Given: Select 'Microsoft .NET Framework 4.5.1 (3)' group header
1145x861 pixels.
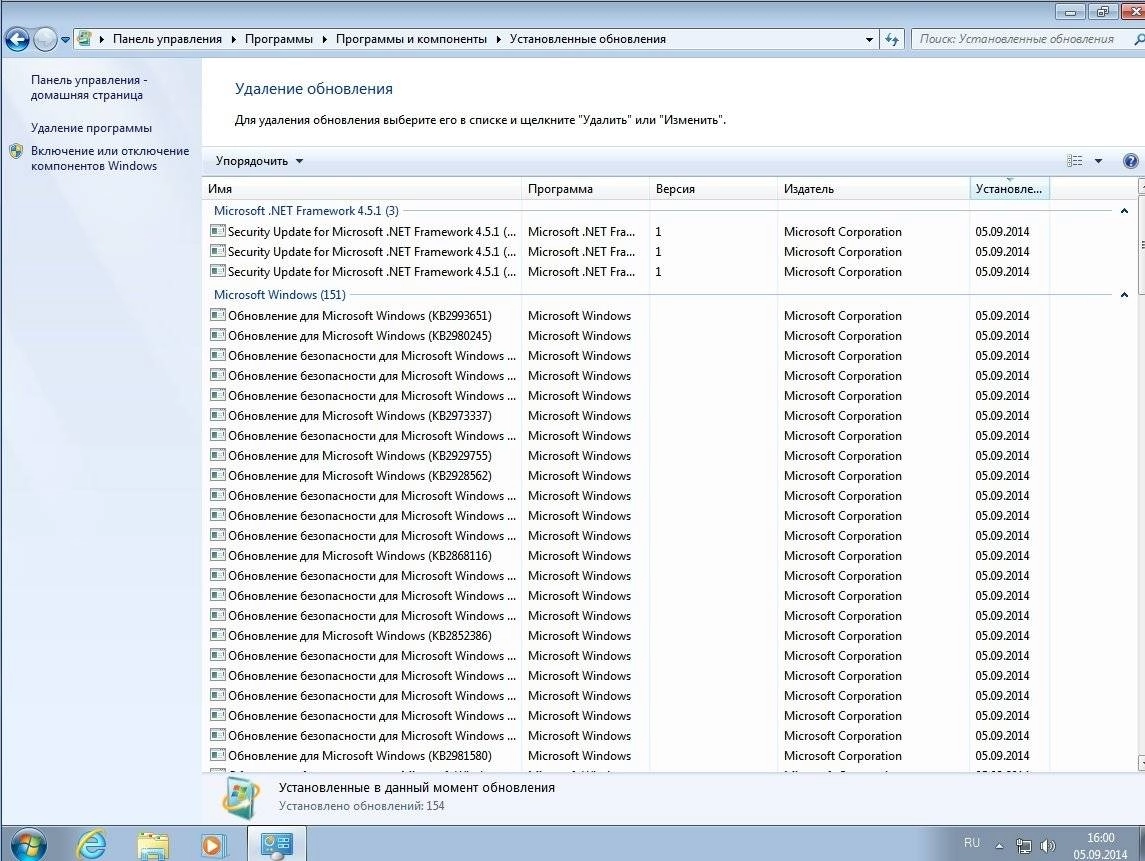Looking at the screenshot, I should (x=306, y=211).
